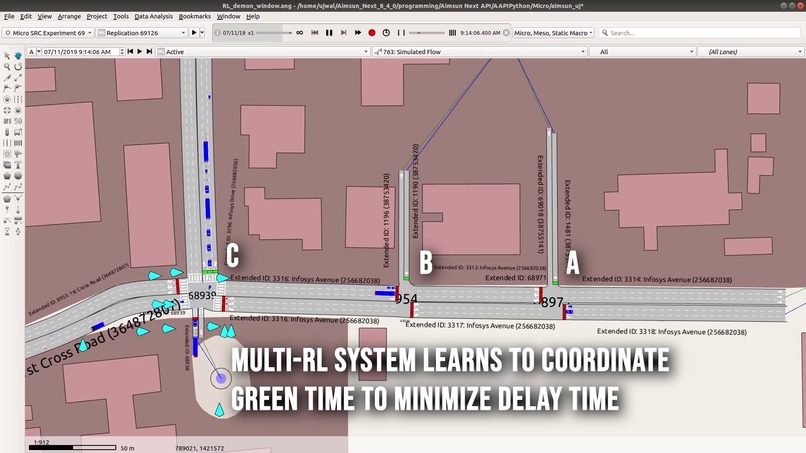Open the Project menu

coord(97,16)
